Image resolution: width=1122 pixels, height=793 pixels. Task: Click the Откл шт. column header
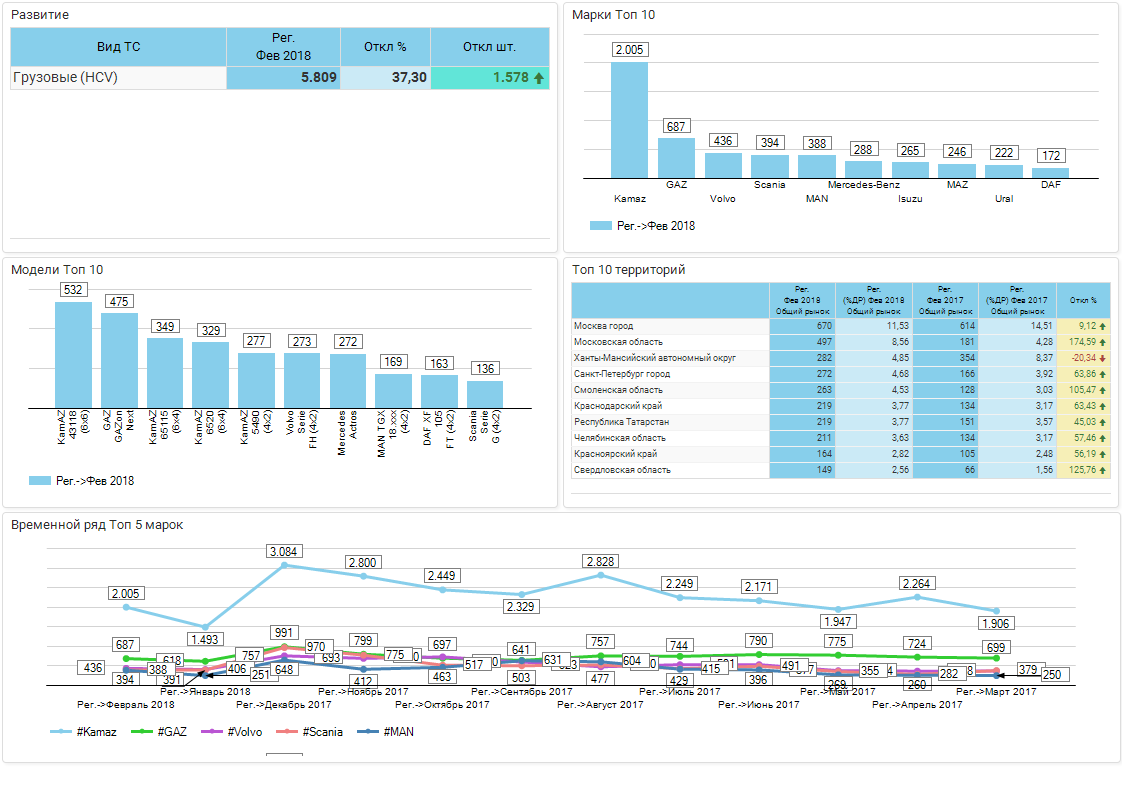[489, 47]
